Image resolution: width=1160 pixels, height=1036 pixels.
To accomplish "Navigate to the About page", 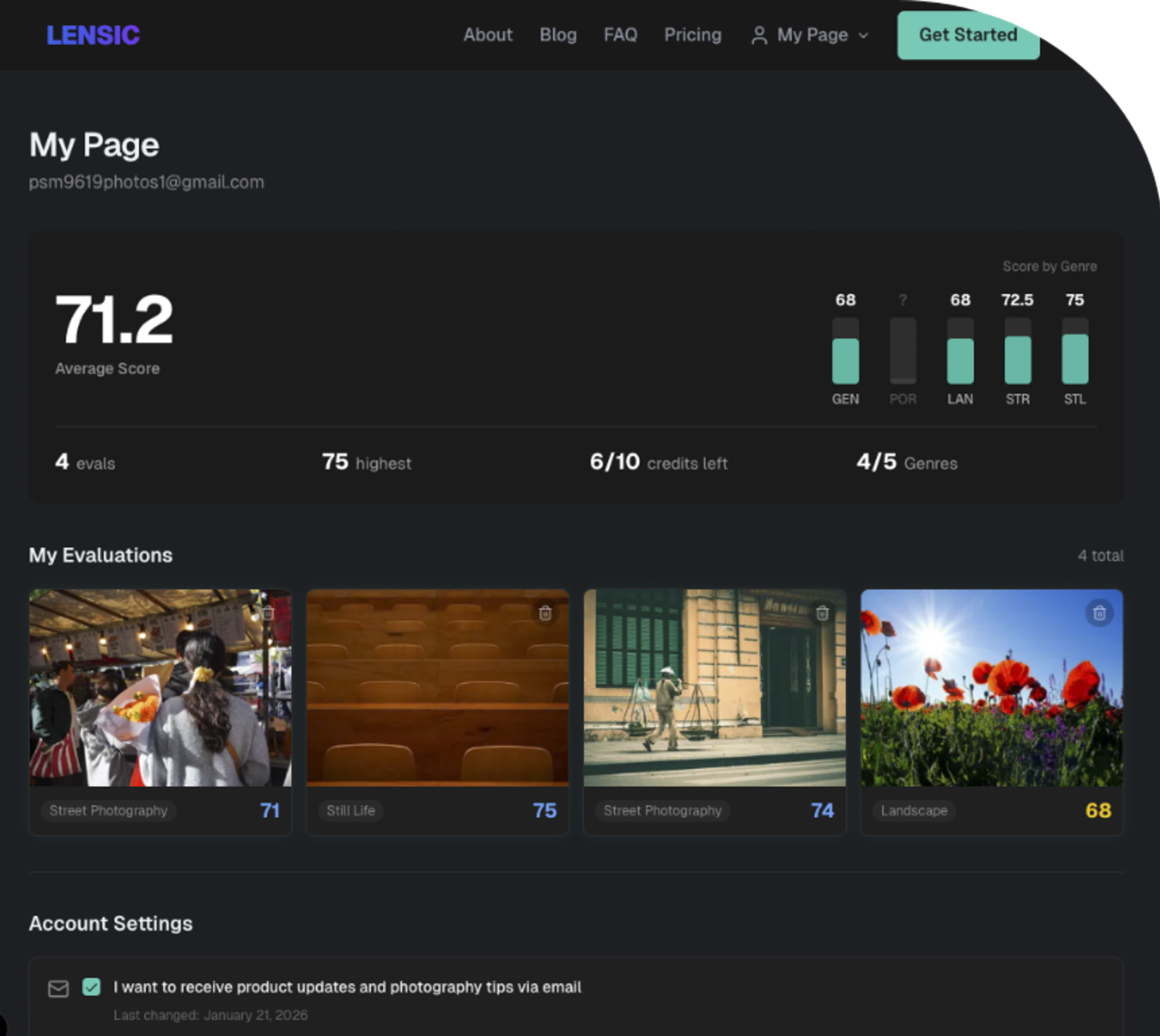I will click(x=488, y=35).
